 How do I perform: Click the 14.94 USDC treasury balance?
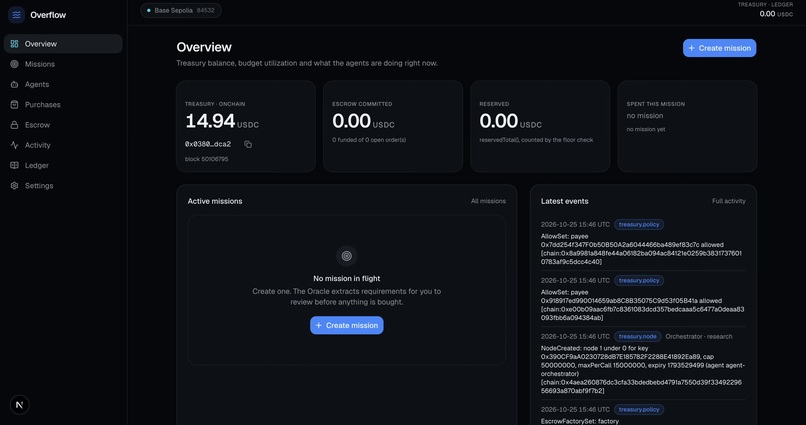pos(222,121)
